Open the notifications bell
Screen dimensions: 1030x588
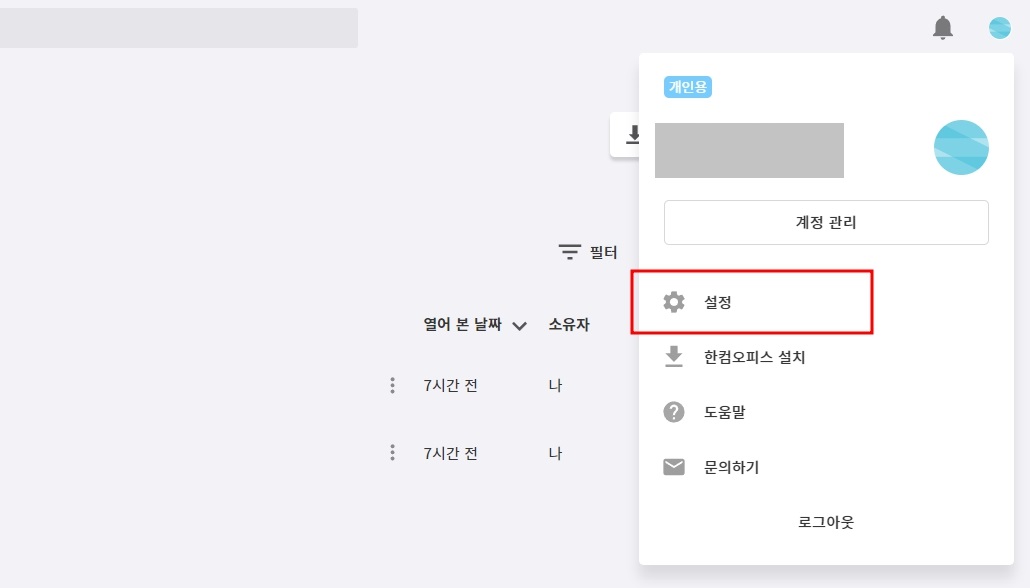pyautogui.click(x=943, y=28)
